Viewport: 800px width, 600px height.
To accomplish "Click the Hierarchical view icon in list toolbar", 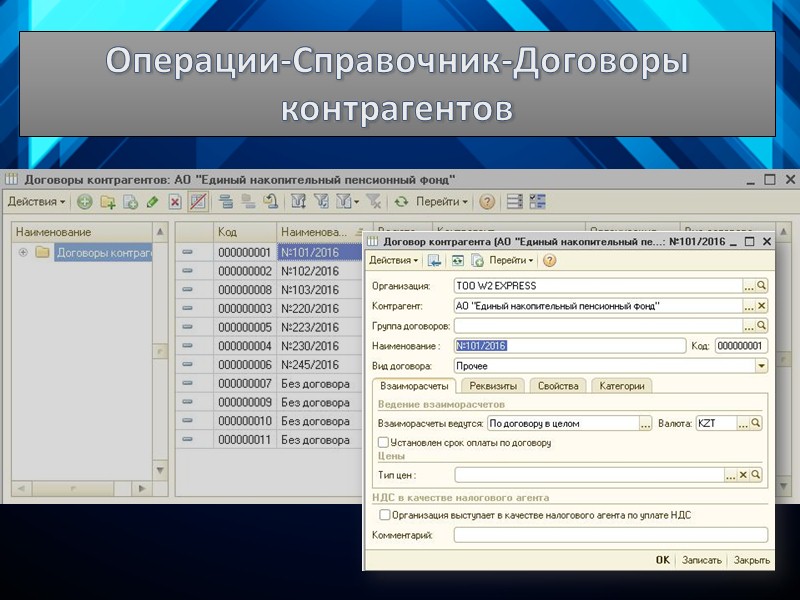I will (226, 202).
